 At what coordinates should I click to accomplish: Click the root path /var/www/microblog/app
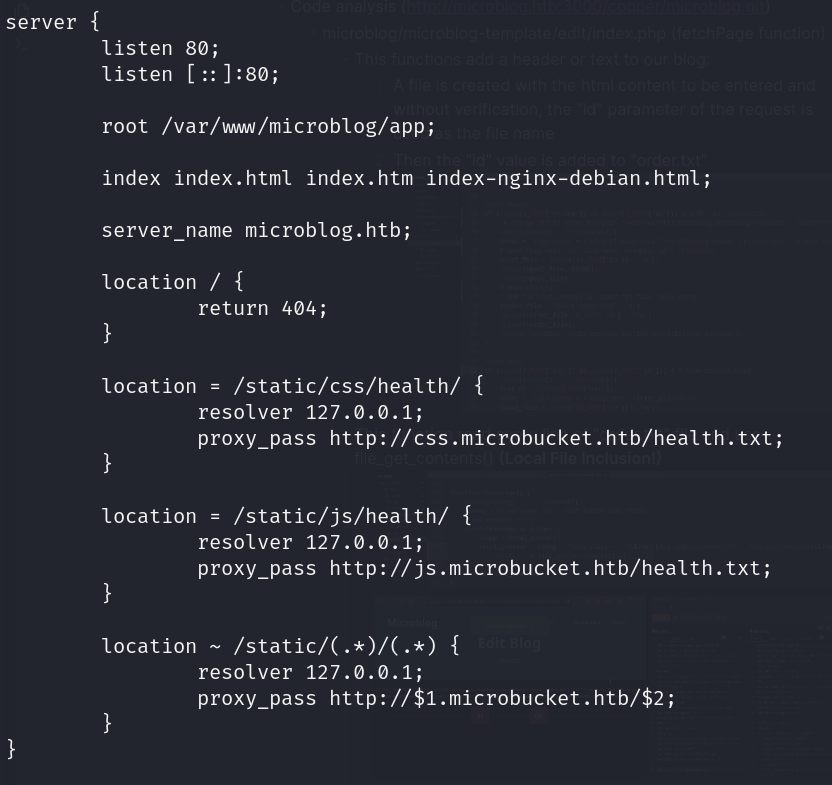coord(297,126)
